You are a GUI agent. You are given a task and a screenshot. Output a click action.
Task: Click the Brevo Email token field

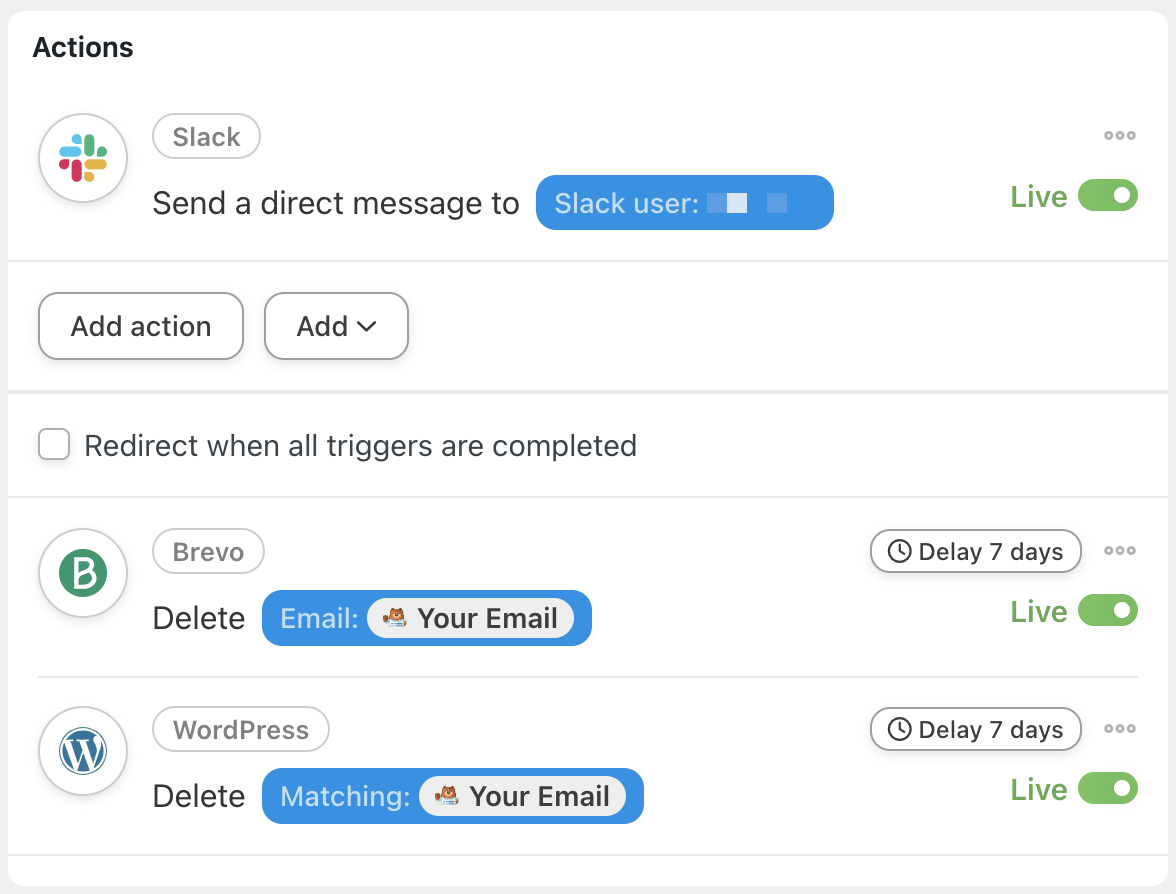coord(426,618)
